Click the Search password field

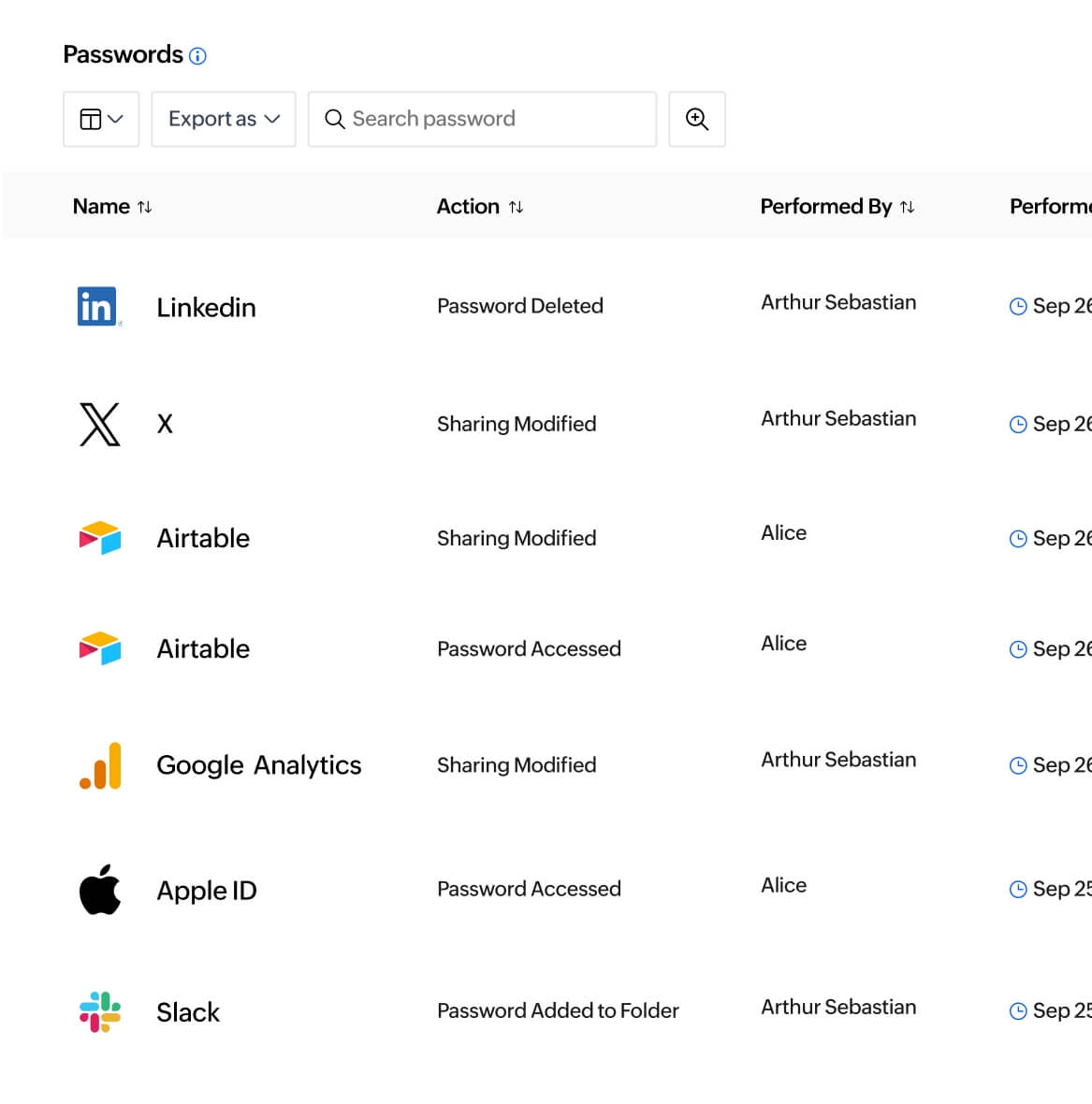(482, 119)
